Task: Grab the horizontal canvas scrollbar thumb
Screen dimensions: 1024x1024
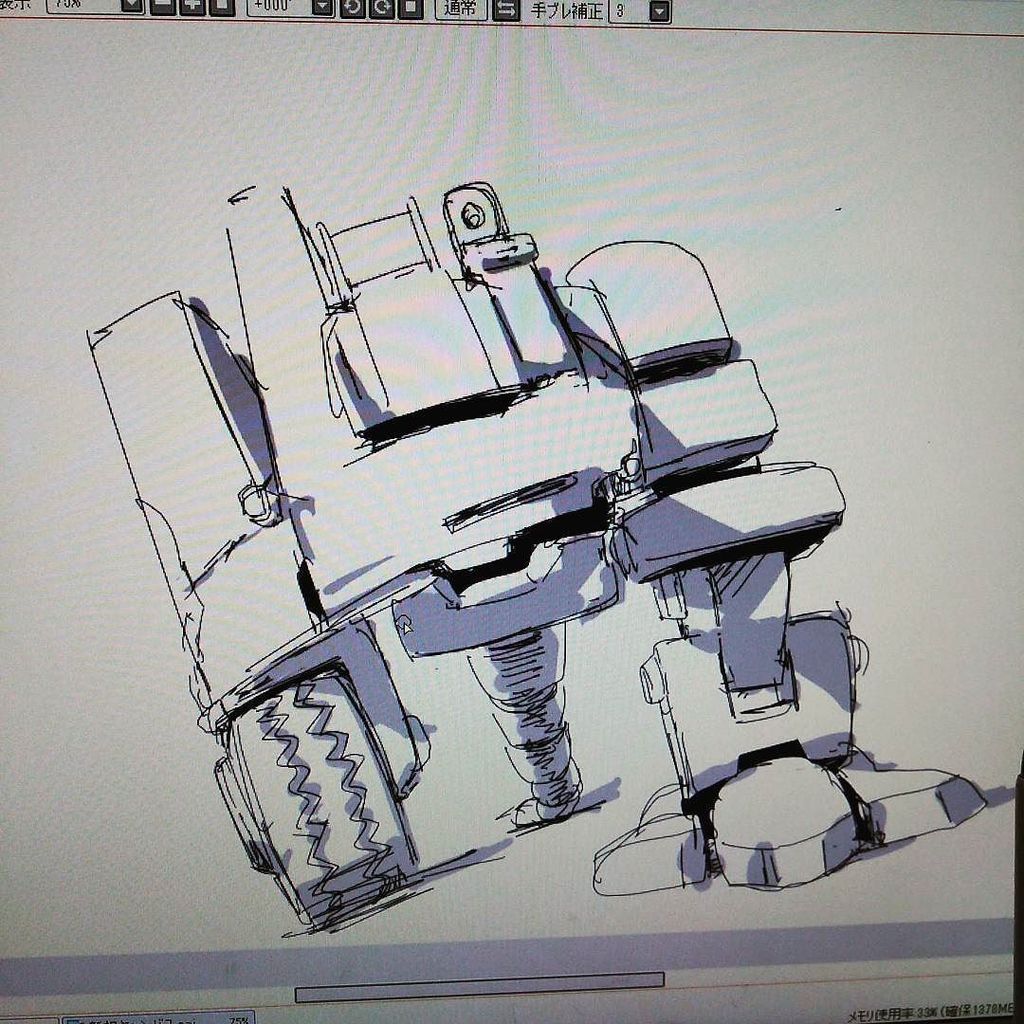Action: click(479, 993)
